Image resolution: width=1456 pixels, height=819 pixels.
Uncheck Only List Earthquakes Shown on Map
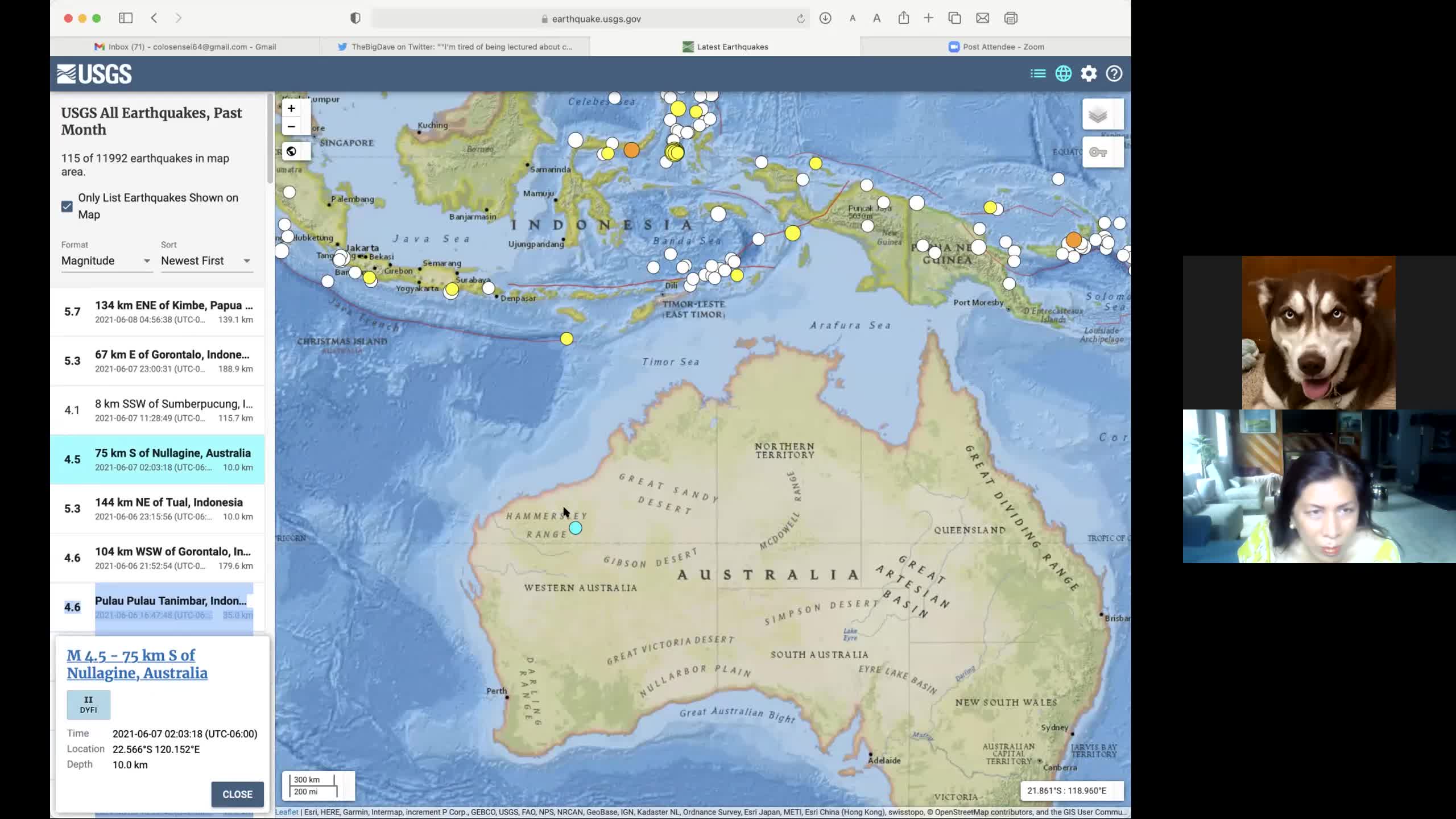click(67, 206)
